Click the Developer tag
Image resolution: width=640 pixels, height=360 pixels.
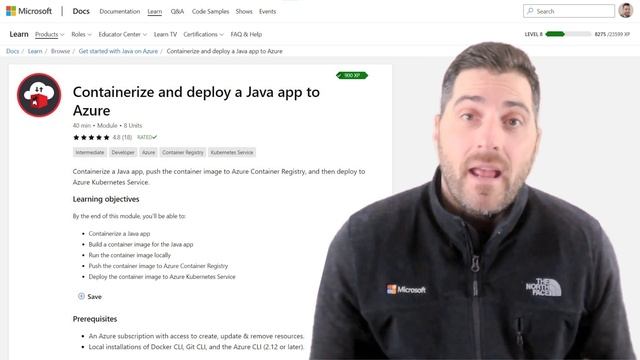coord(123,152)
